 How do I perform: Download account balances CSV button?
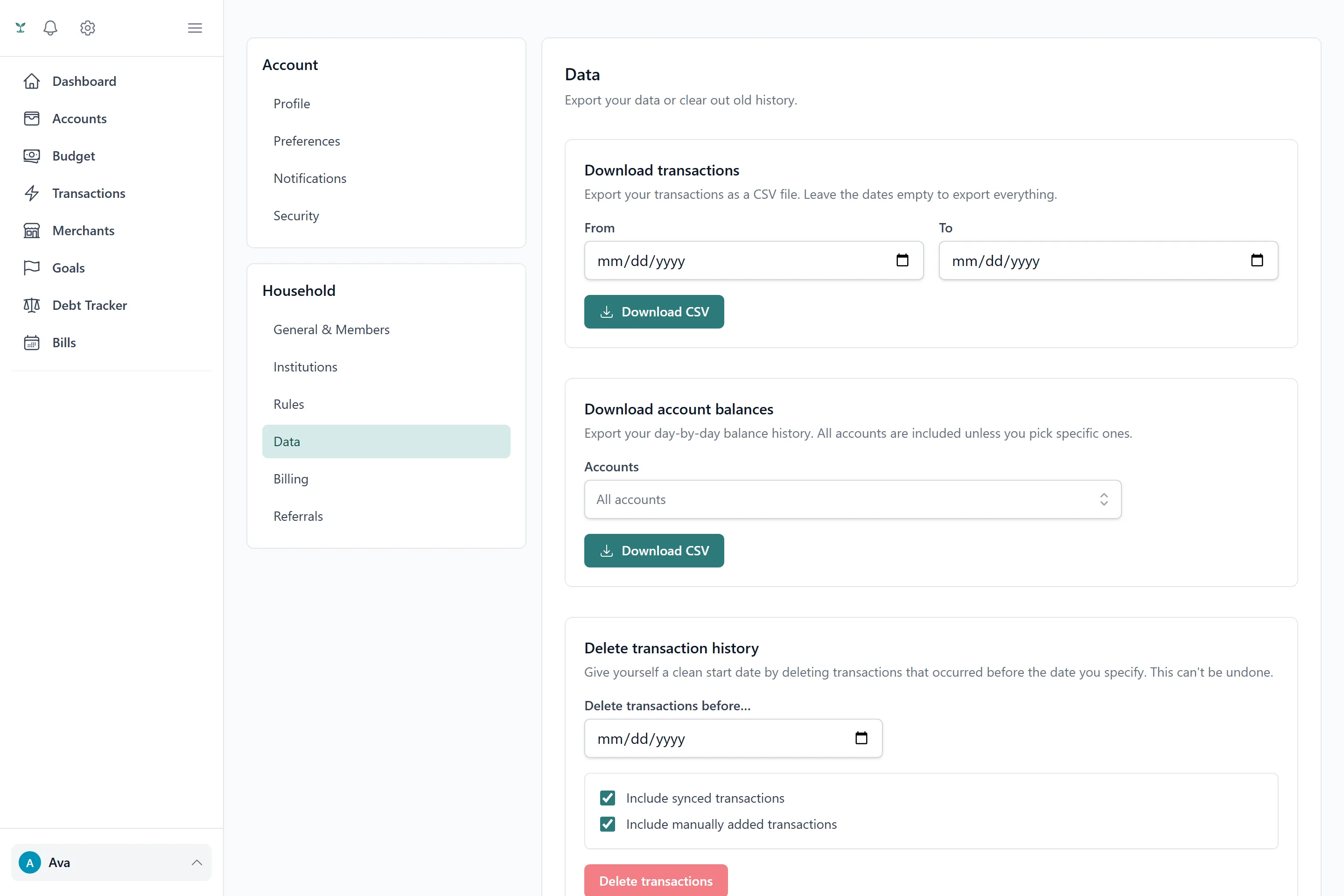click(654, 550)
